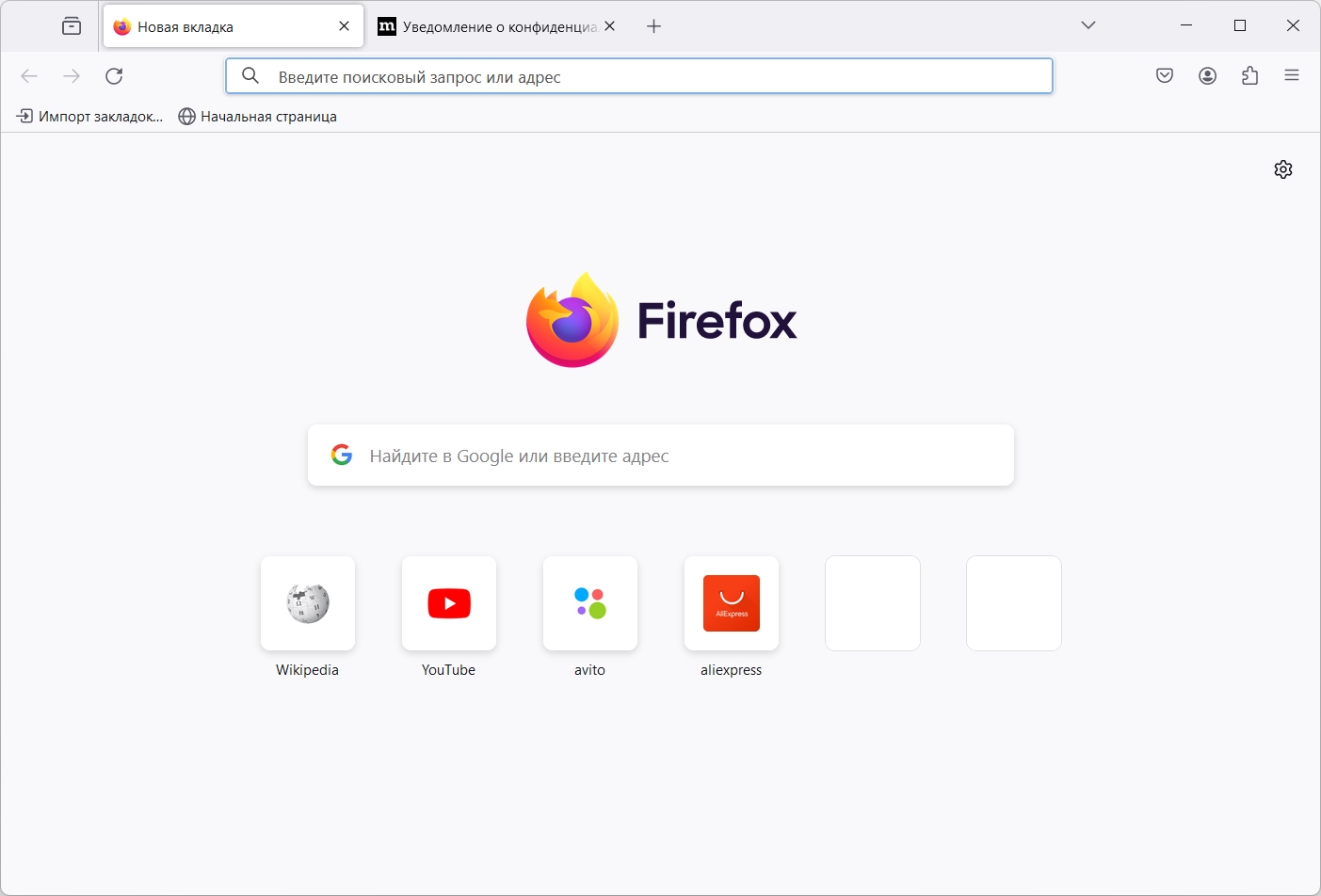1321x896 pixels.
Task: Open the Wikipedia shortcut
Action: [x=307, y=603]
